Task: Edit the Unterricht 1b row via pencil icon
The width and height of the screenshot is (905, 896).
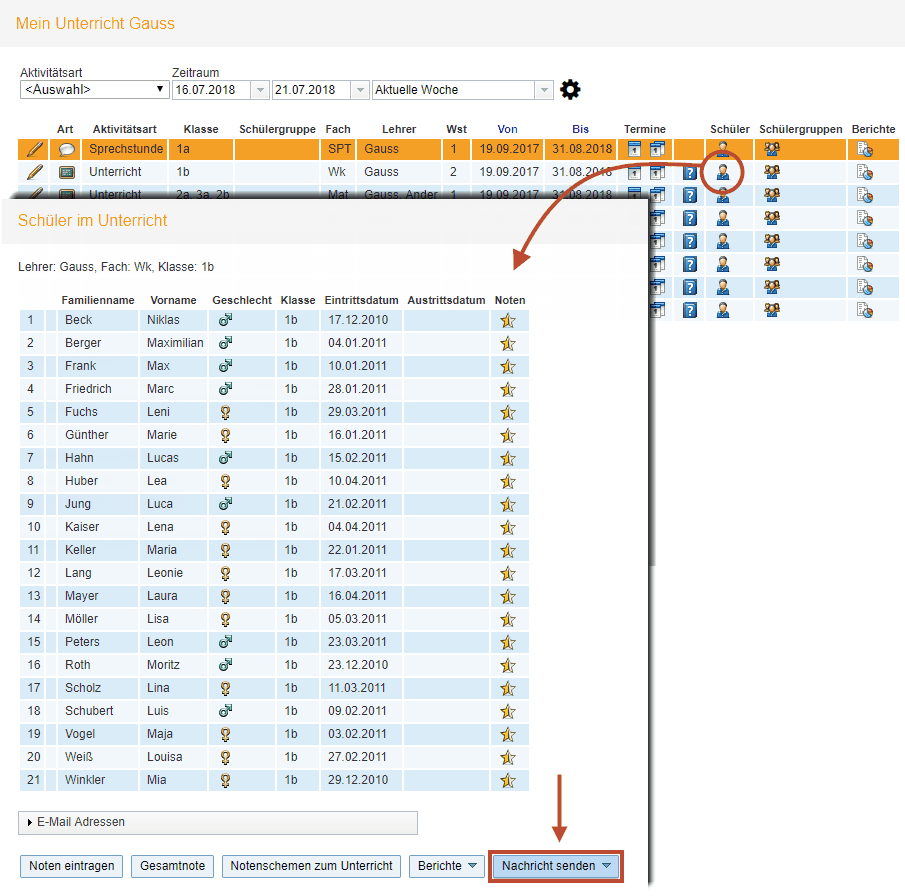Action: tap(34, 172)
